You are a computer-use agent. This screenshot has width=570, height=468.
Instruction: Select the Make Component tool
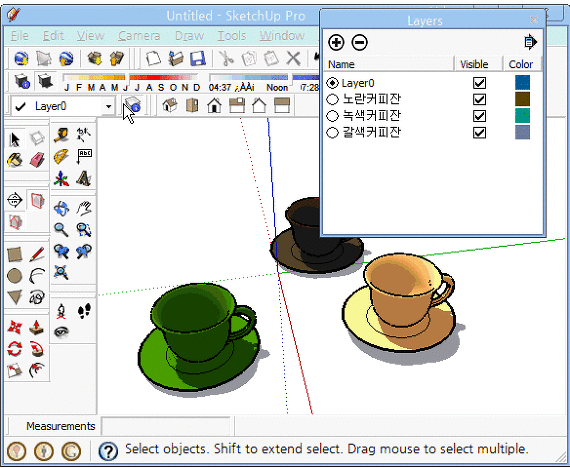37,139
